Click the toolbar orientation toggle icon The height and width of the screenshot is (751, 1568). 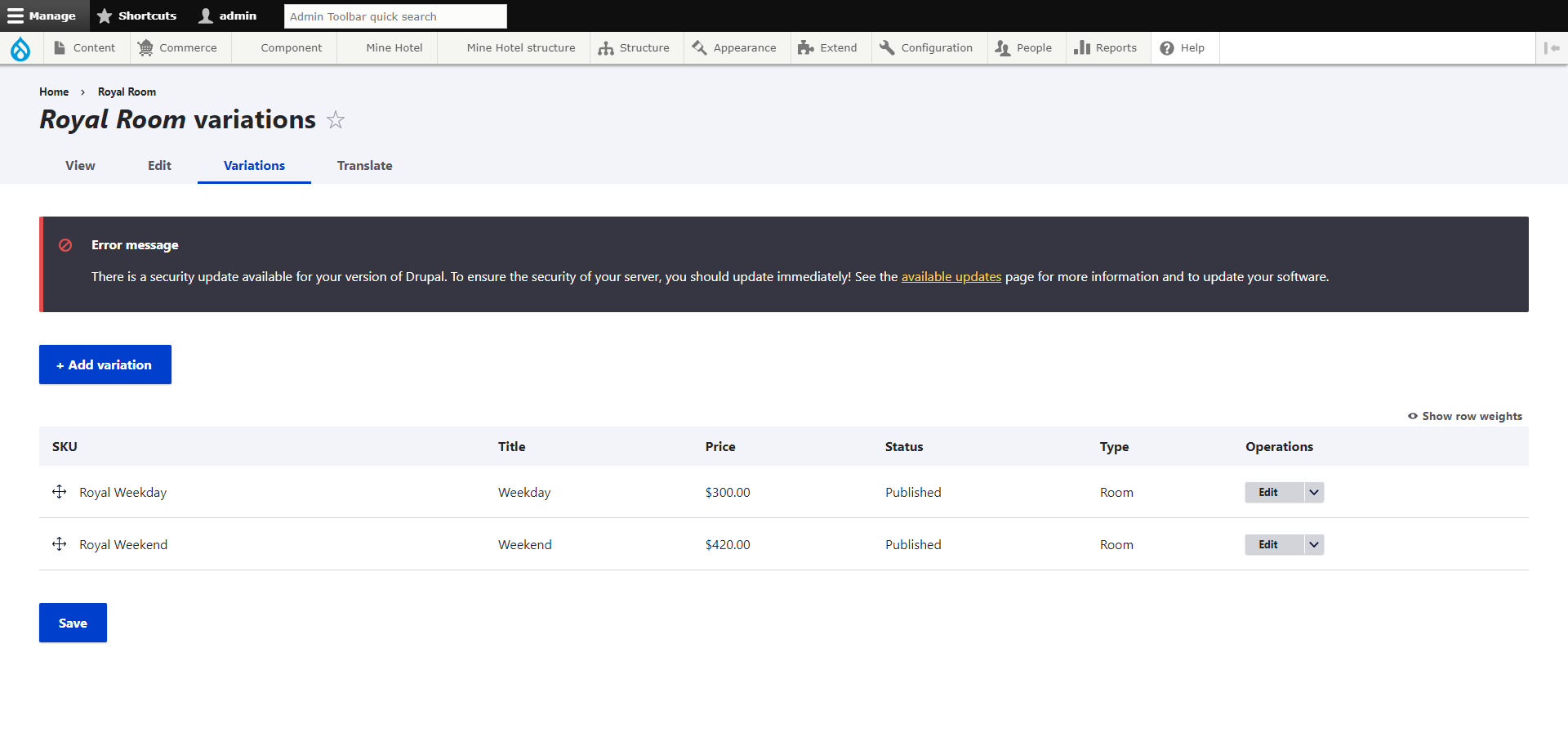pyautogui.click(x=1552, y=48)
